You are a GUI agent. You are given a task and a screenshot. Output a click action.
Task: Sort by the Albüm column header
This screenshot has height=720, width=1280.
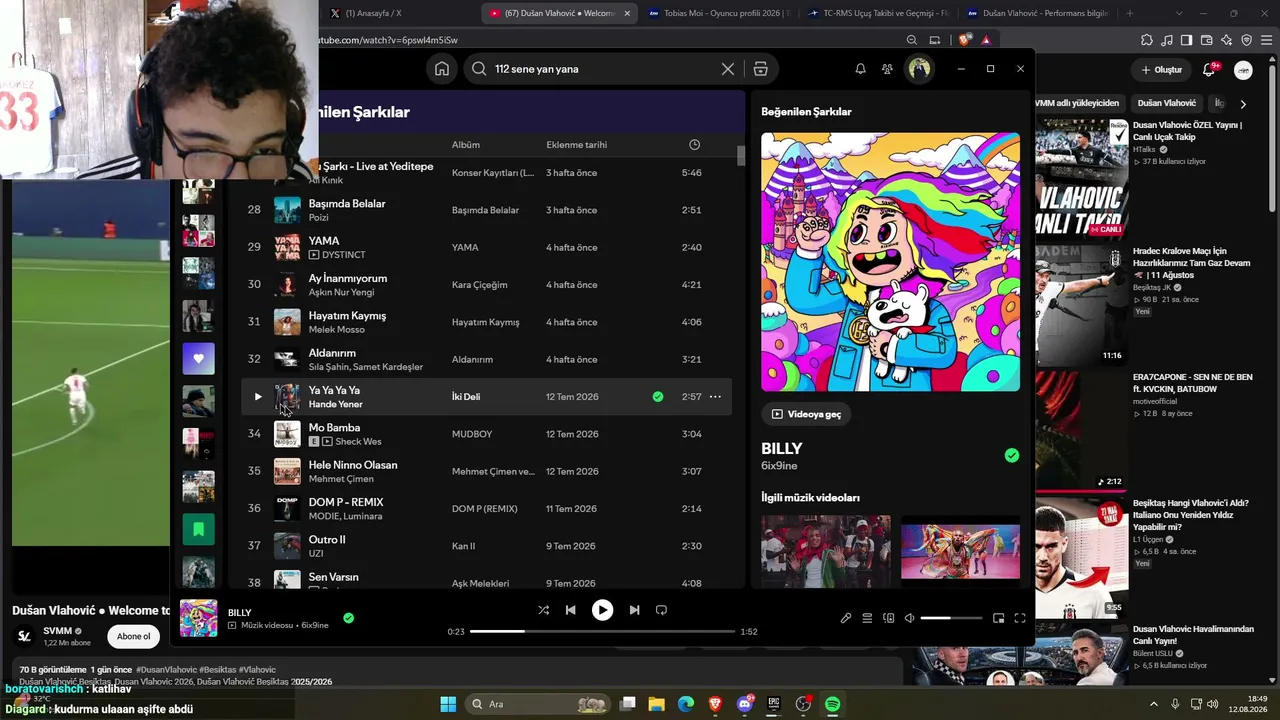[466, 145]
